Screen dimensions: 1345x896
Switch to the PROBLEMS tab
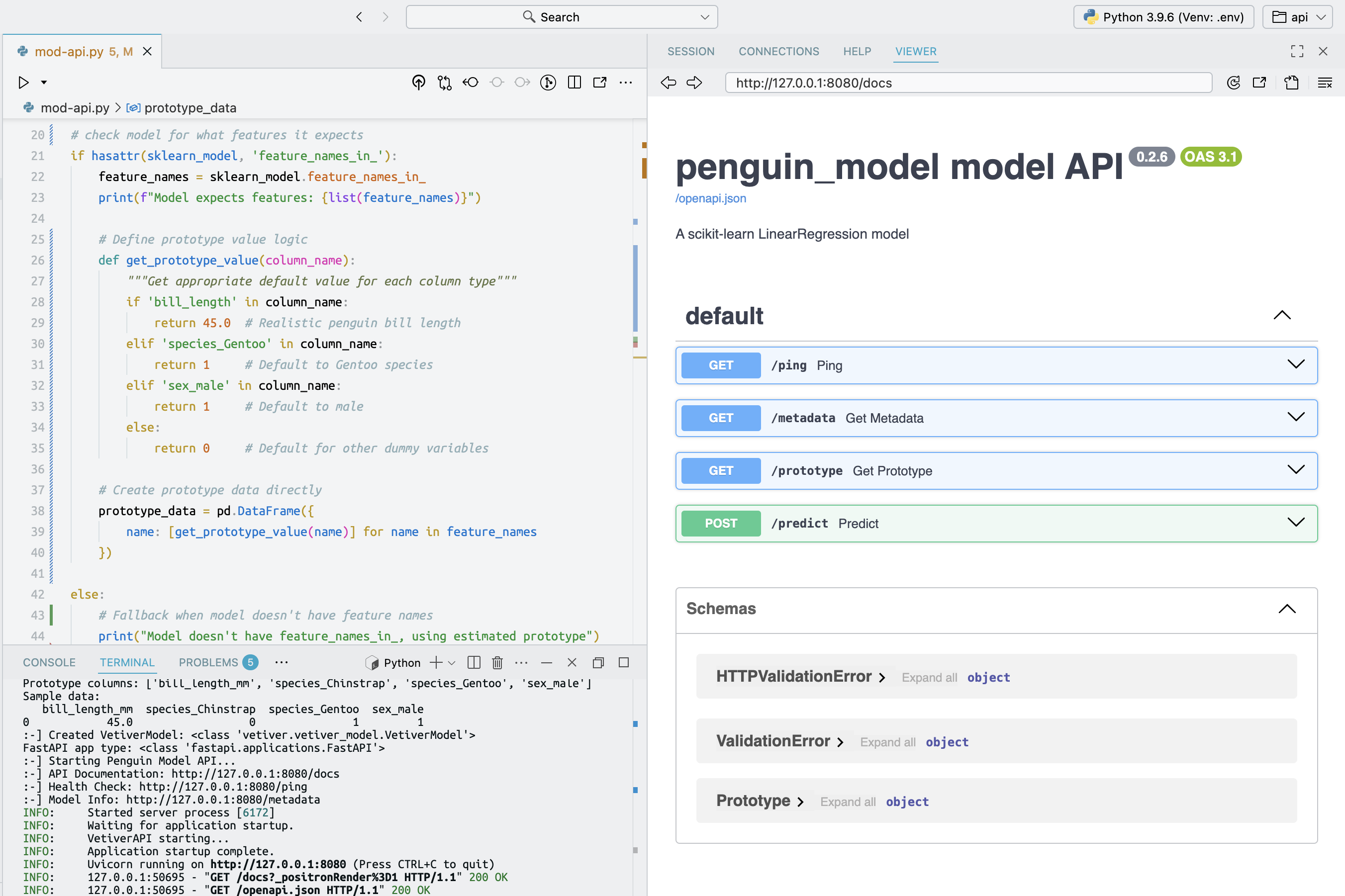[208, 662]
